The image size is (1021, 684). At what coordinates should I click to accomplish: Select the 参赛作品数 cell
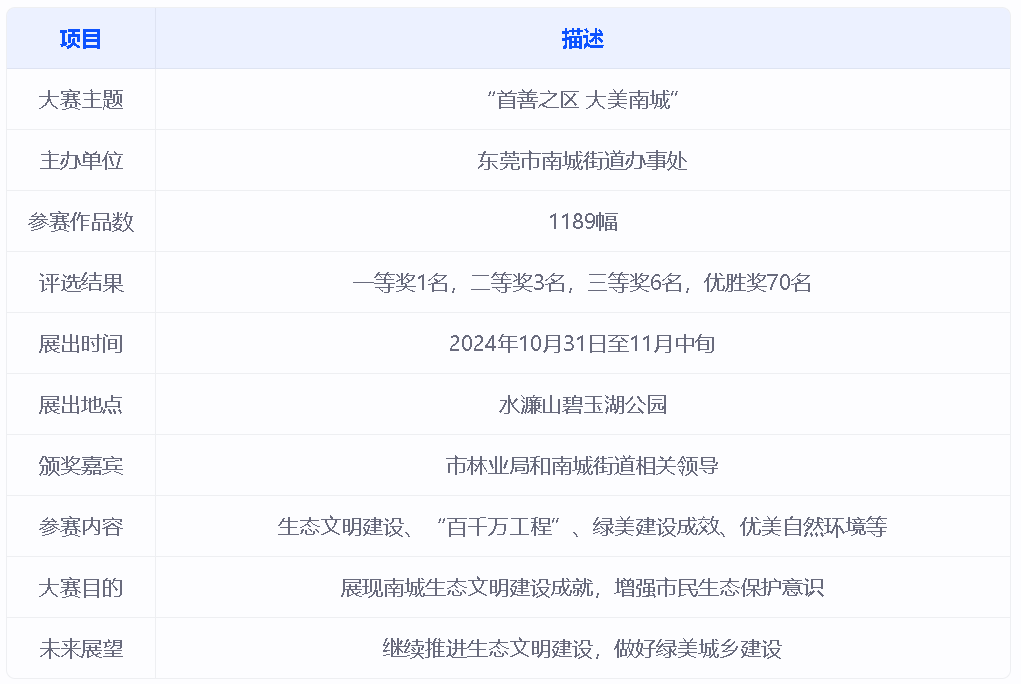click(x=81, y=222)
